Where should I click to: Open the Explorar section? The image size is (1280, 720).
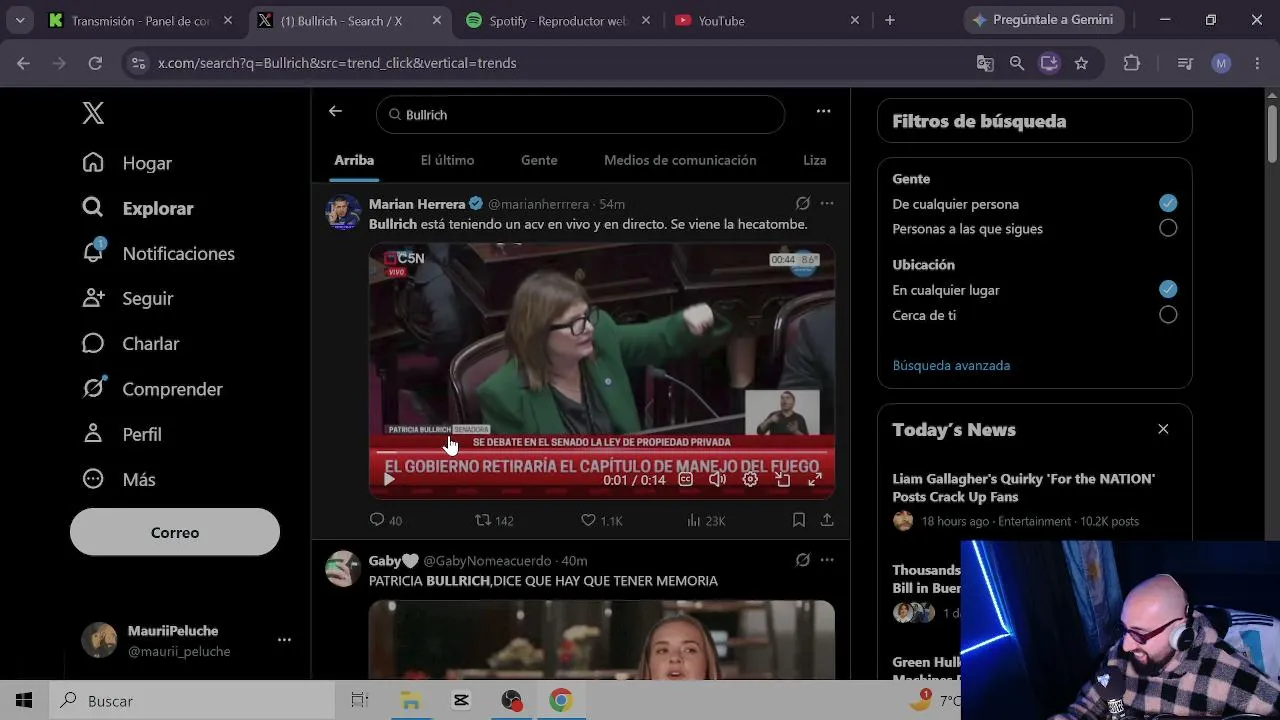(138, 208)
